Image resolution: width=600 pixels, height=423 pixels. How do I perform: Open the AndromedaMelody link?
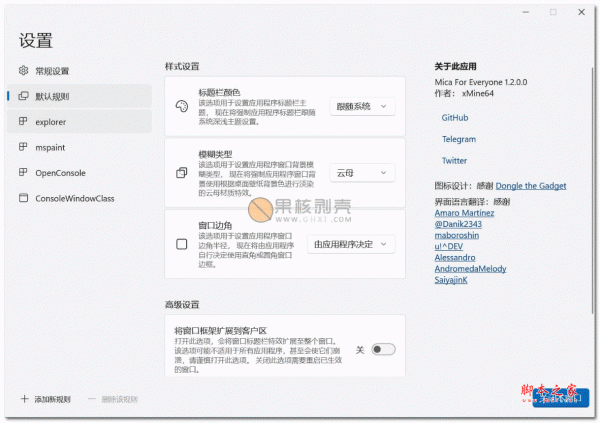pyautogui.click(x=470, y=268)
